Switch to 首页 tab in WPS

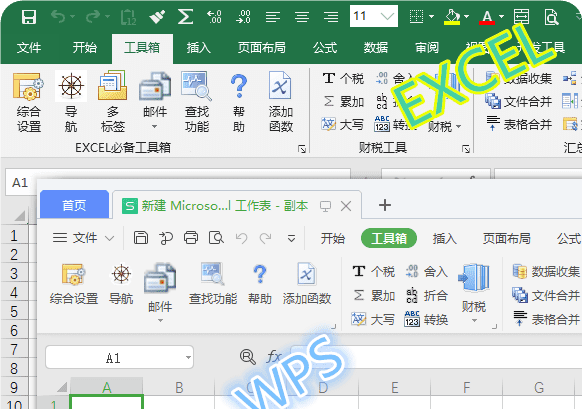[x=74, y=205]
